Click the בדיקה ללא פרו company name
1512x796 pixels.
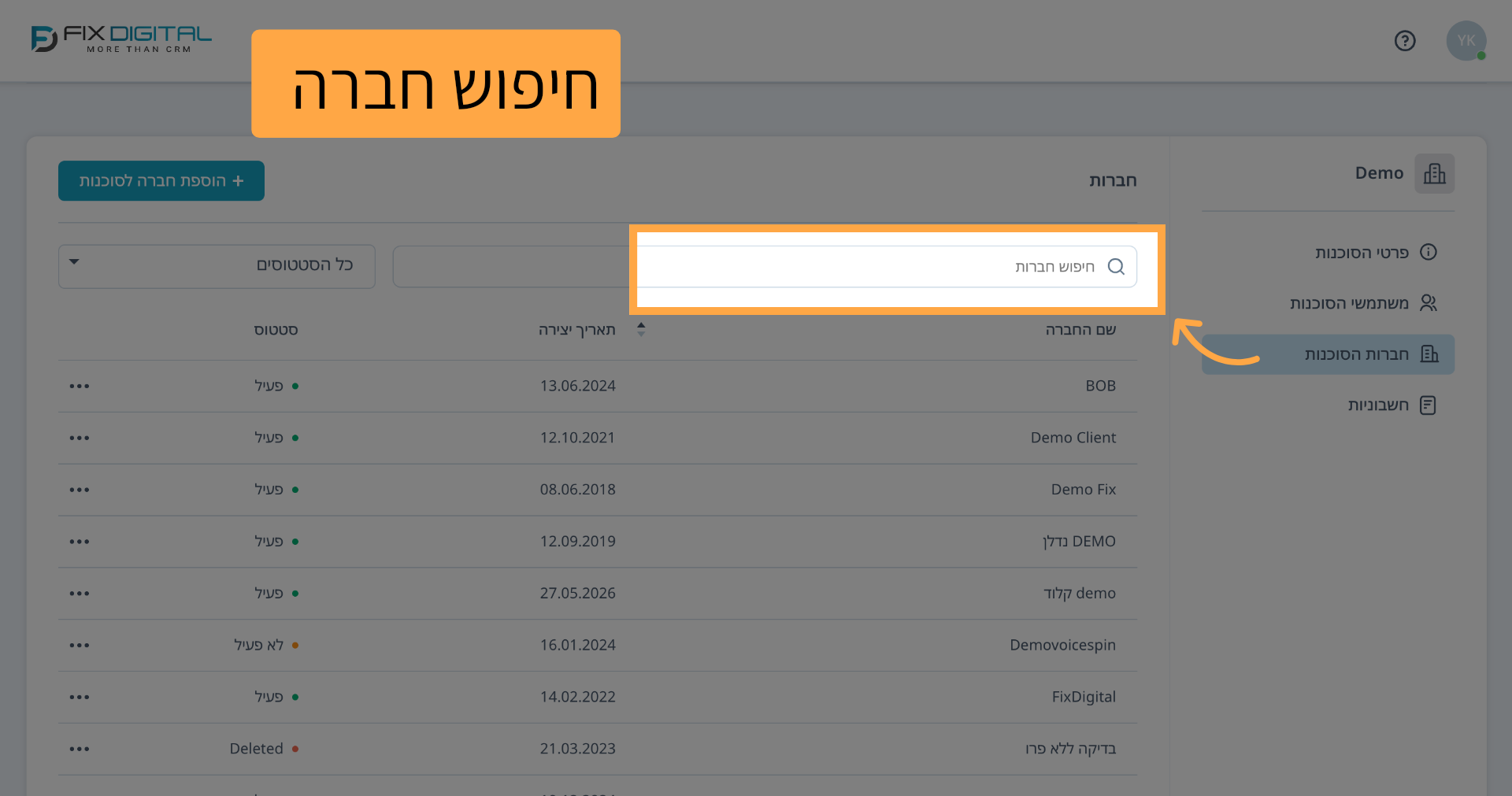tap(1070, 749)
